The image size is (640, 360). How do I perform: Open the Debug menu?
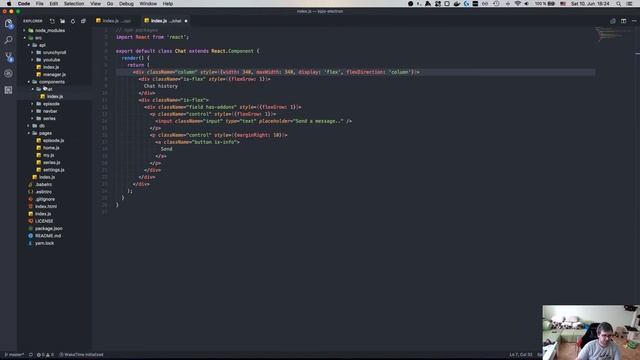[126, 4]
